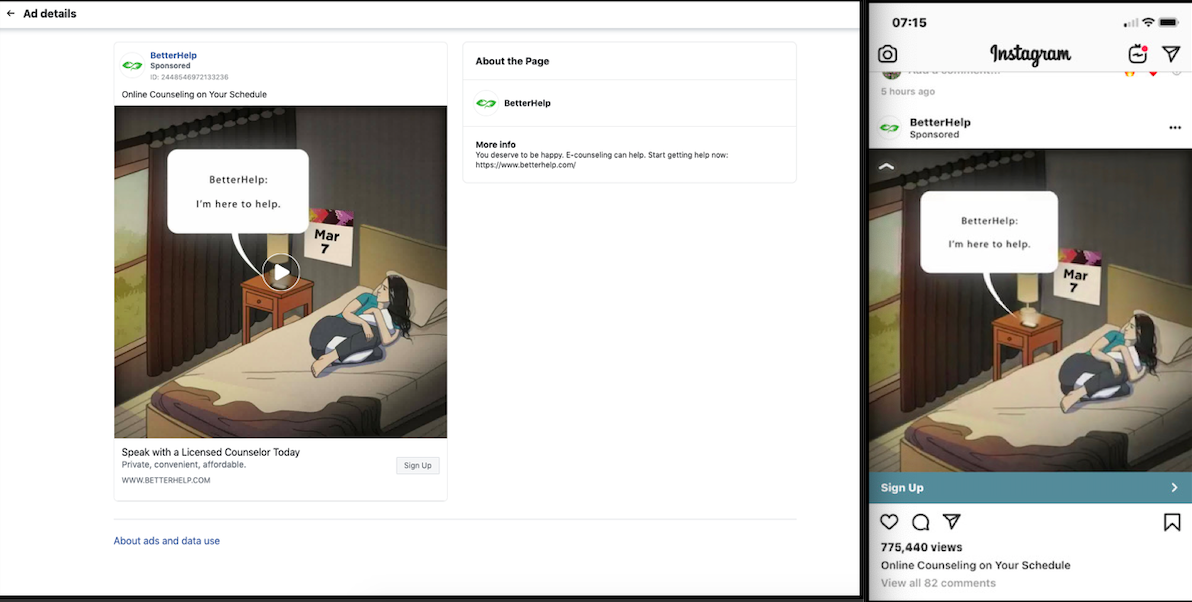Screen dimensions: 1192x602
Task: Like the Instagram post with heart icon
Action: click(x=889, y=521)
